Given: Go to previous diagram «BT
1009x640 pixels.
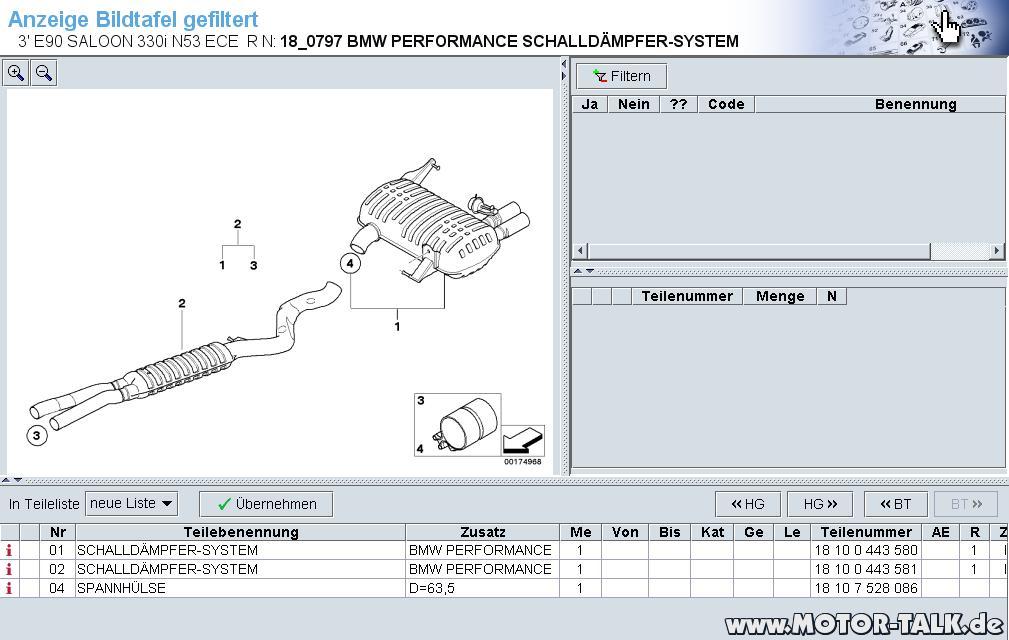Looking at the screenshot, I should point(896,504).
